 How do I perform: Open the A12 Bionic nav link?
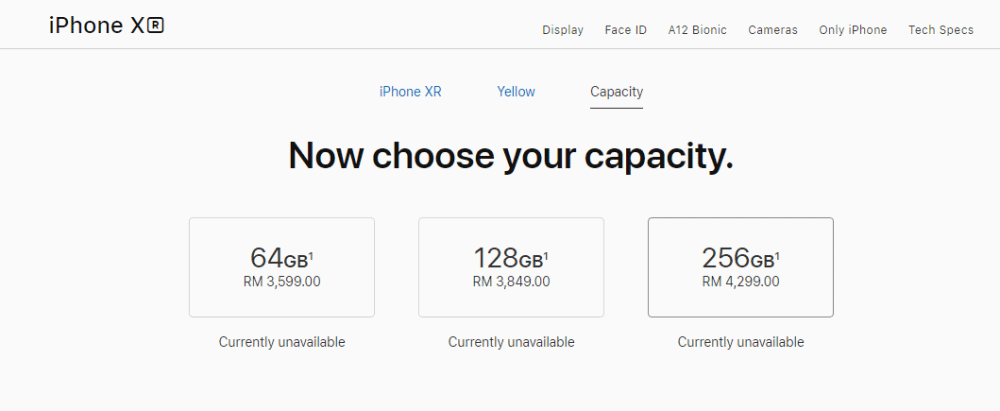pyautogui.click(x=697, y=30)
